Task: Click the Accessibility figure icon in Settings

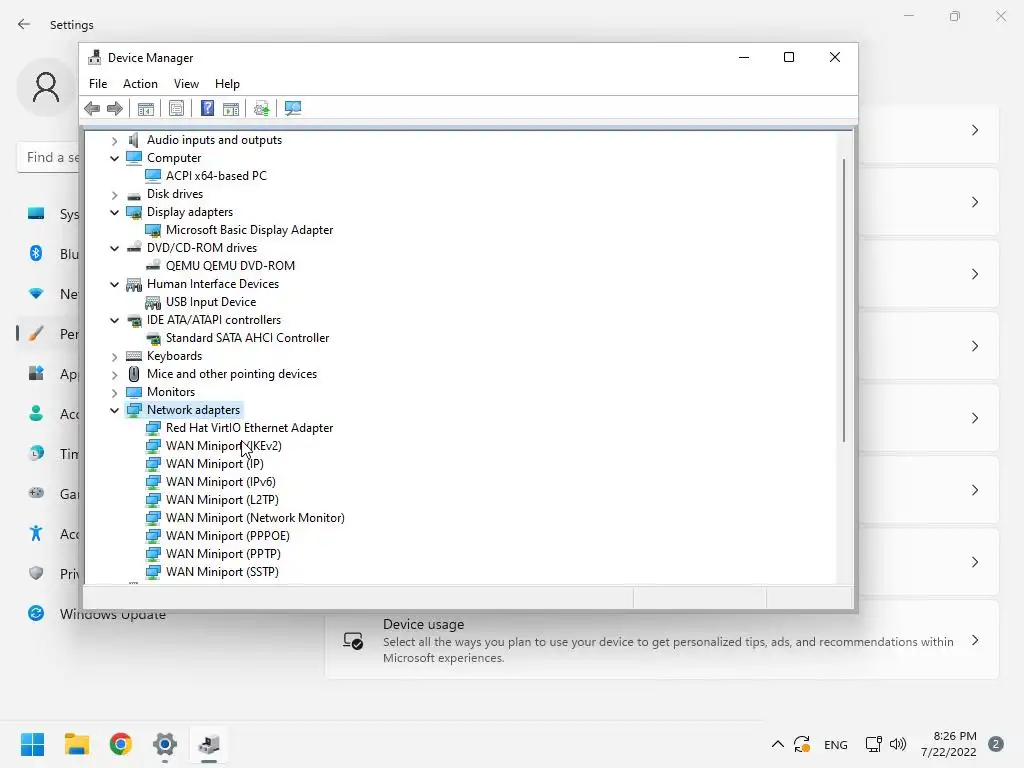Action: pyautogui.click(x=36, y=534)
